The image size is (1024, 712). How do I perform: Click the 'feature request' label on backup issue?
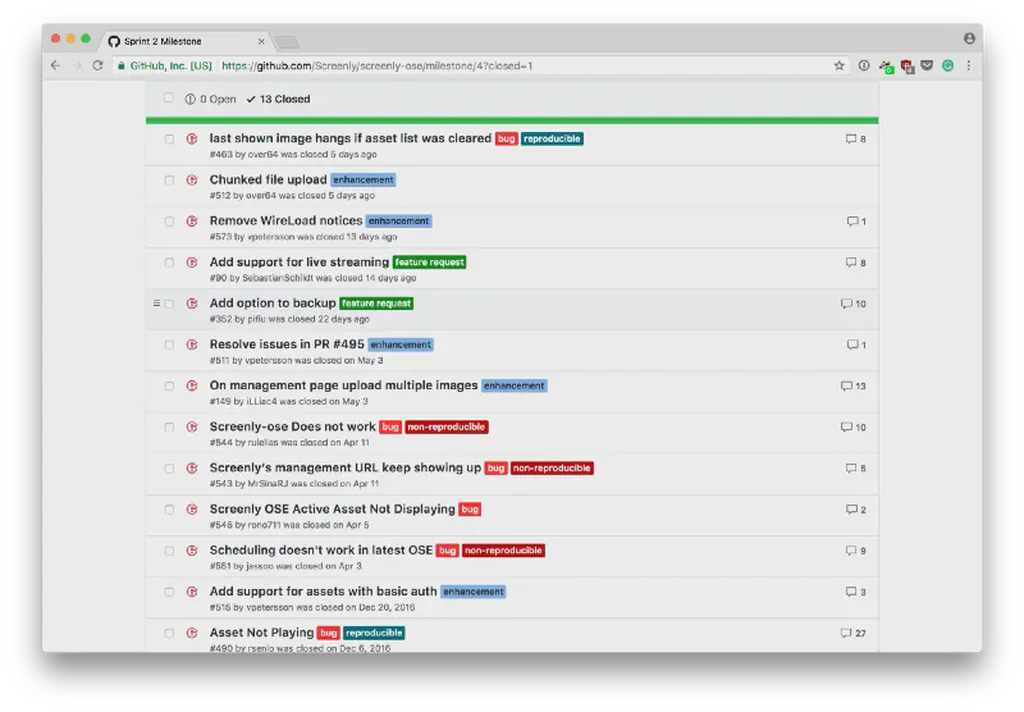pos(376,303)
